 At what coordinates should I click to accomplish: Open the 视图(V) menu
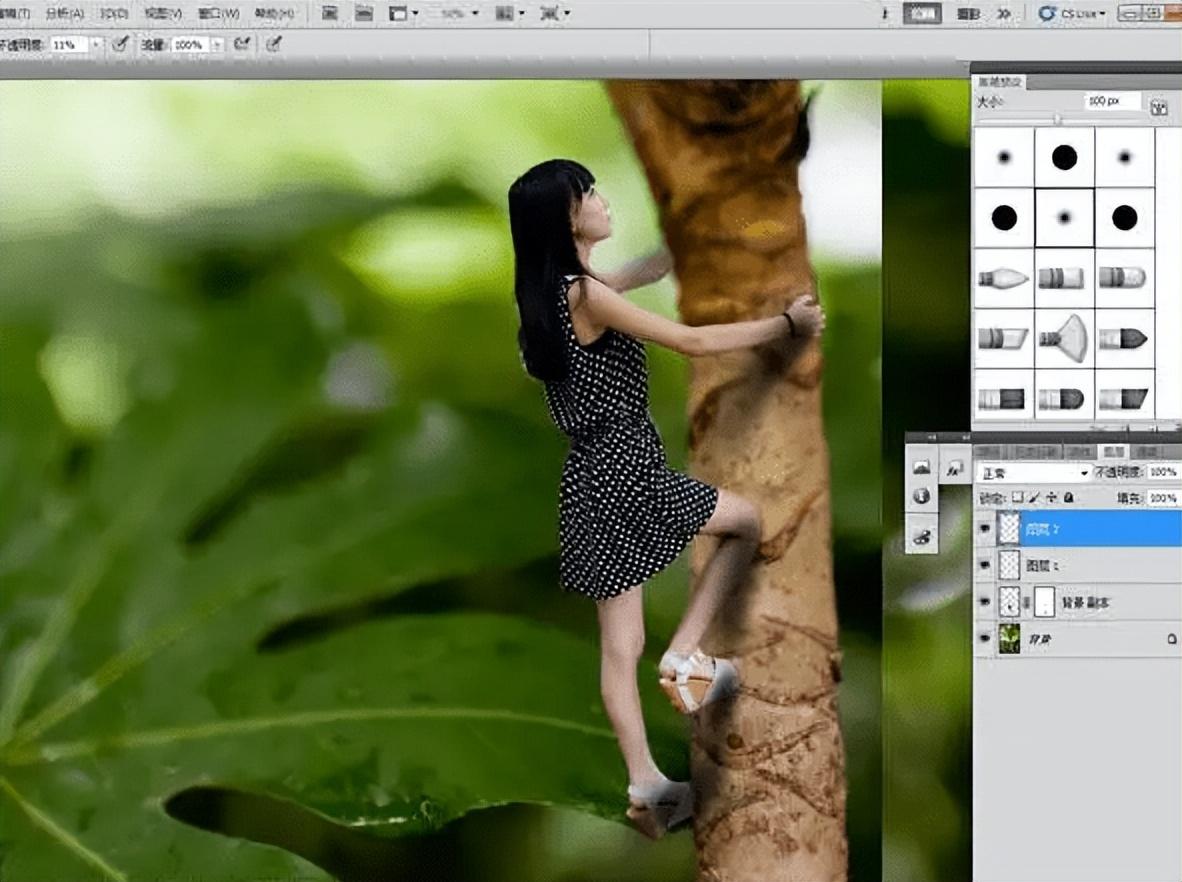[x=163, y=13]
